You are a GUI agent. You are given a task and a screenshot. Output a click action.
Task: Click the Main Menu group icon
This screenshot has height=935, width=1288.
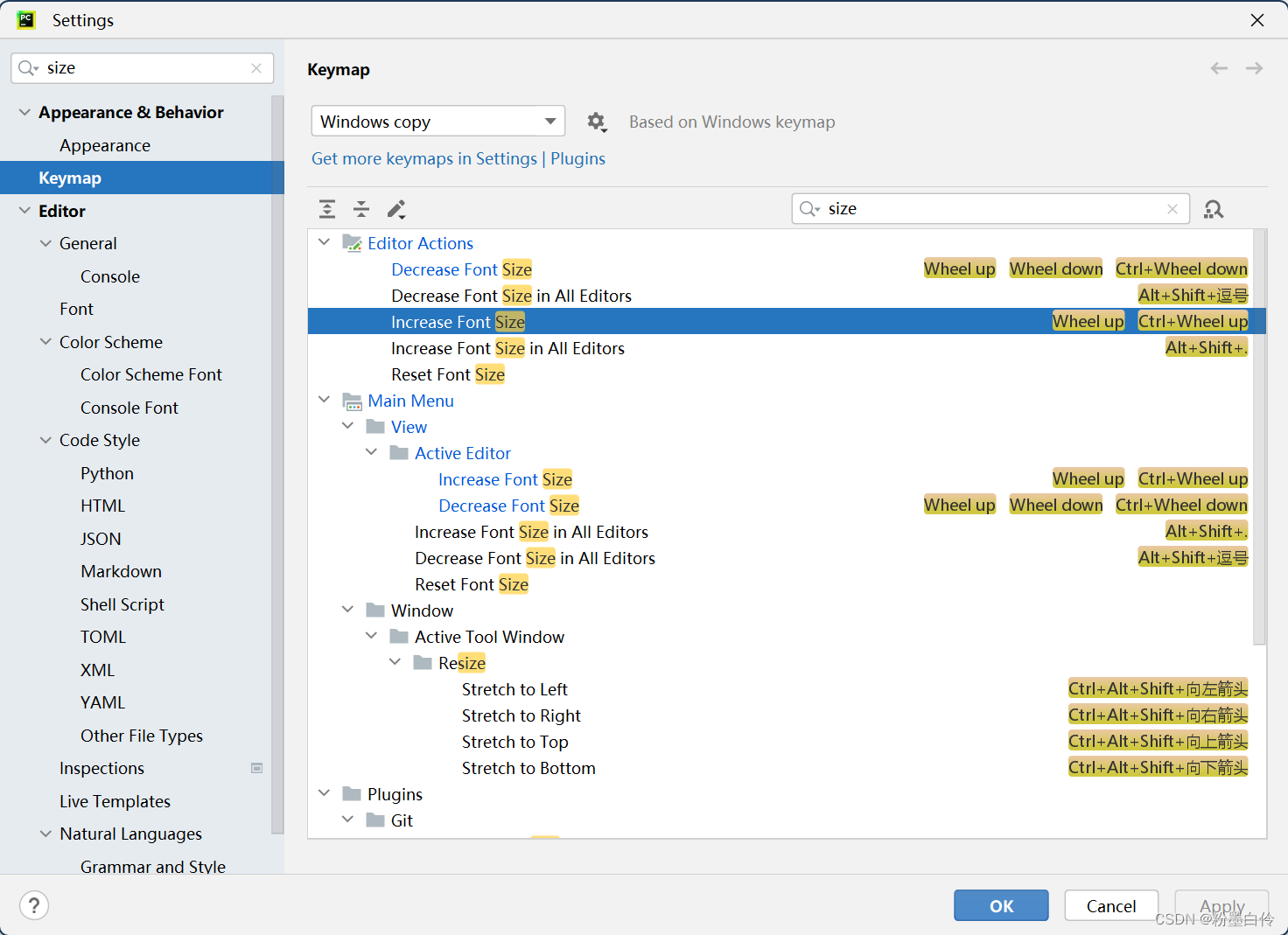(352, 401)
